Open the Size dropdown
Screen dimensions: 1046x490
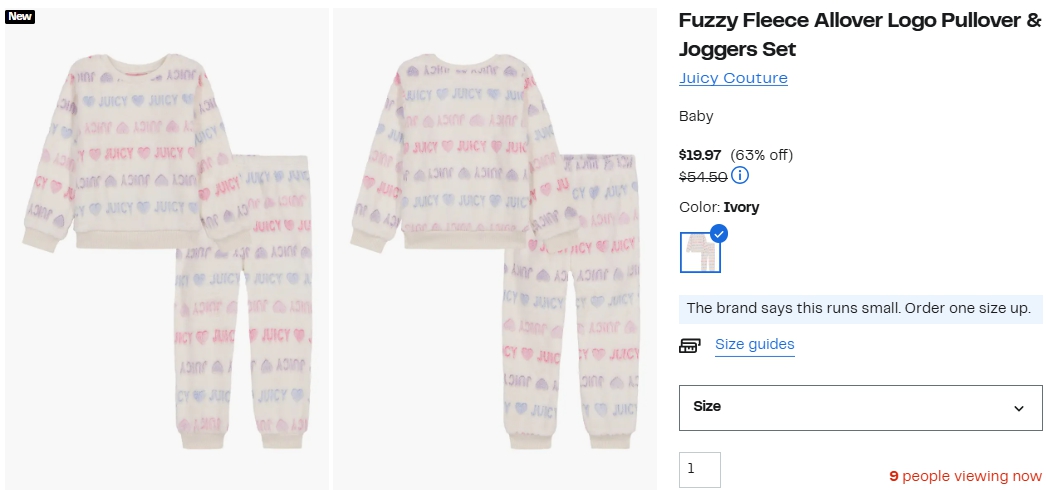861,407
